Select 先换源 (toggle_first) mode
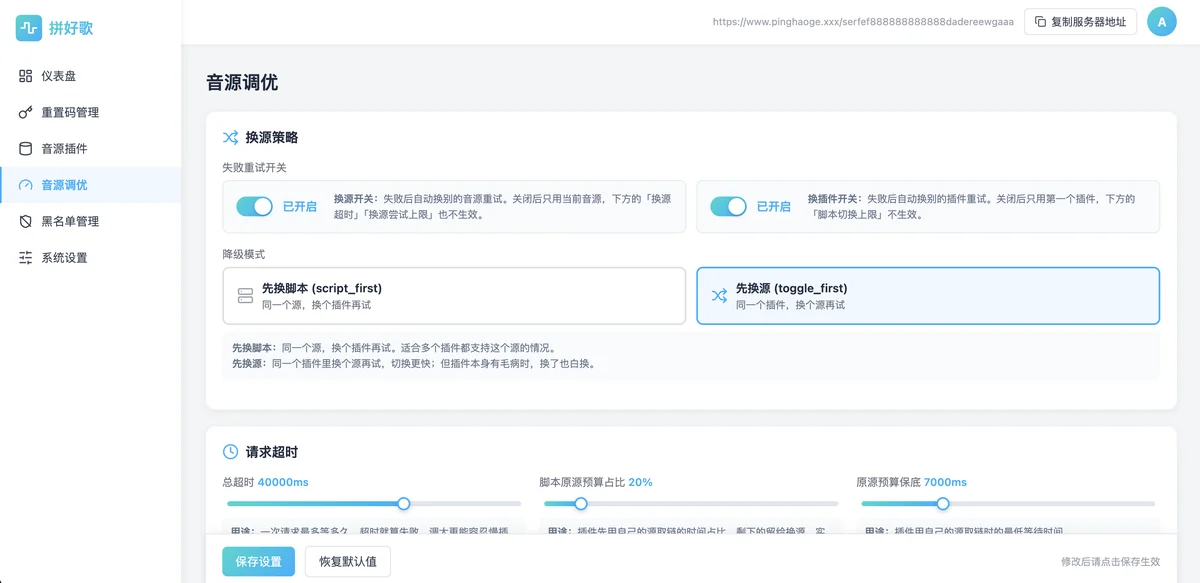The height and width of the screenshot is (583, 1200). [x=928, y=296]
